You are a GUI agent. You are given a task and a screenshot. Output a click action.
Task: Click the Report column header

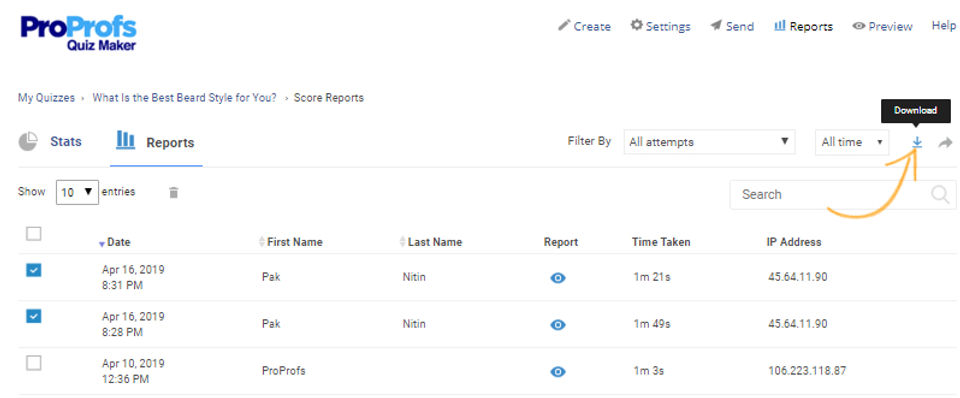pyautogui.click(x=561, y=242)
